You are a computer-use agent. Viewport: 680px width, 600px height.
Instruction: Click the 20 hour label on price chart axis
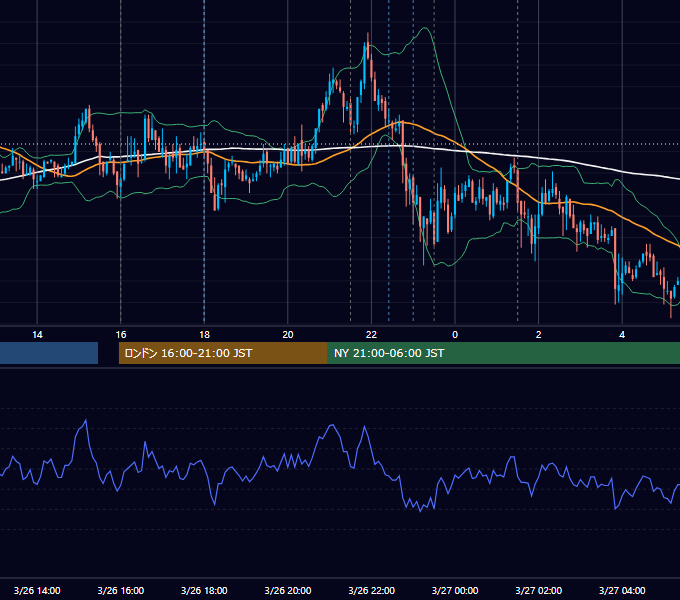coord(288,335)
